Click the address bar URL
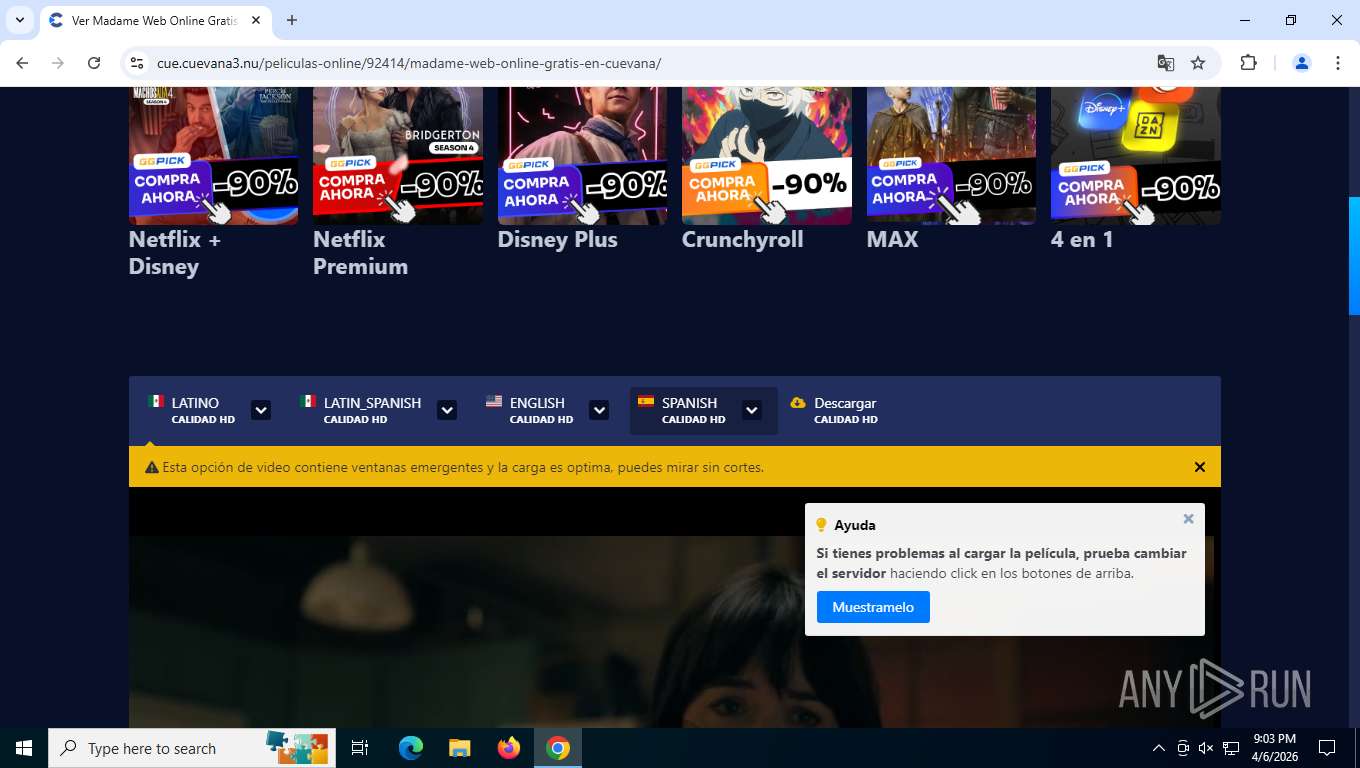This screenshot has width=1360, height=768. [x=408, y=63]
